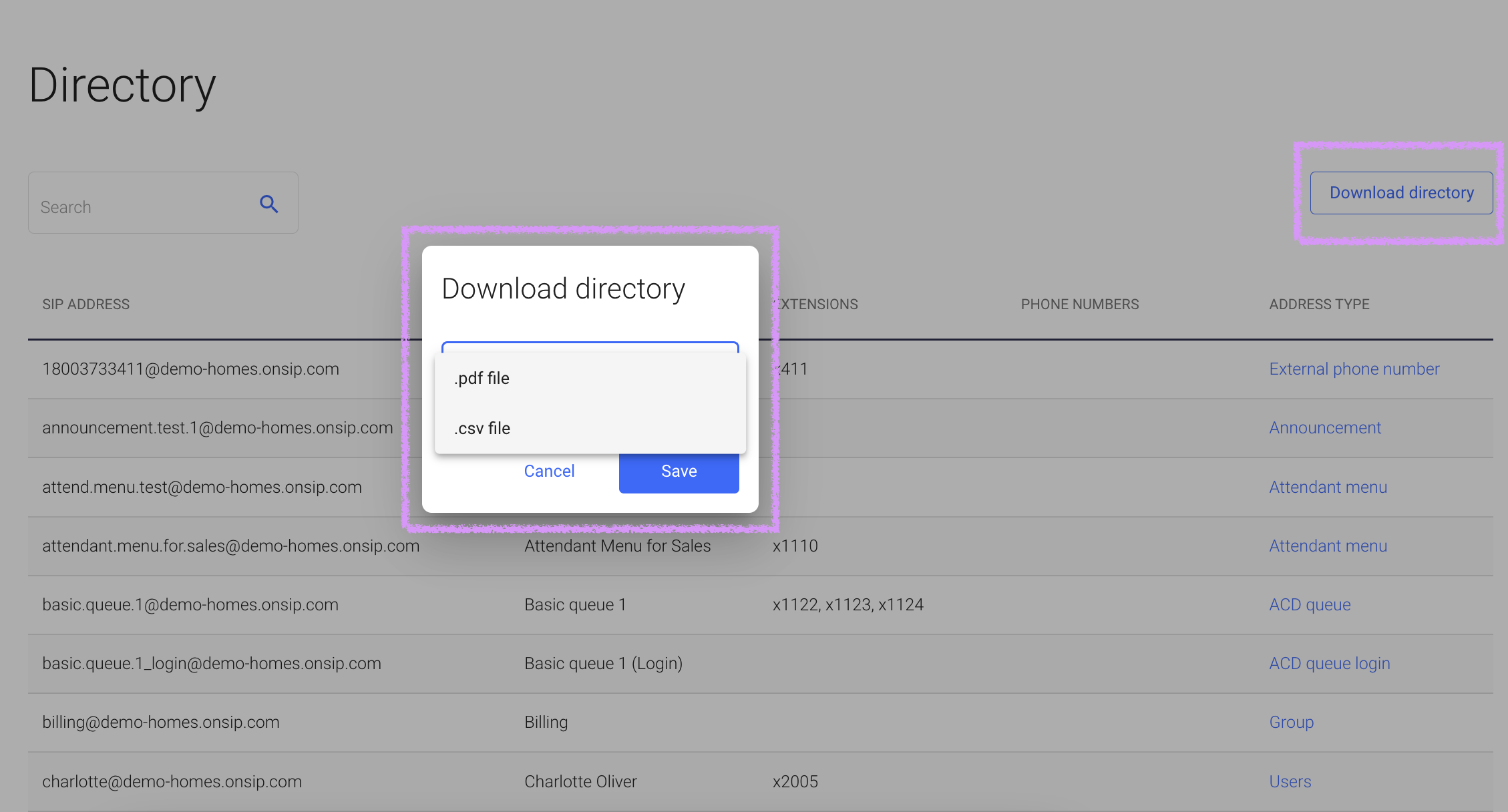Viewport: 1508px width, 812px height.
Task: Select the ".csv file" option
Action: 482,428
